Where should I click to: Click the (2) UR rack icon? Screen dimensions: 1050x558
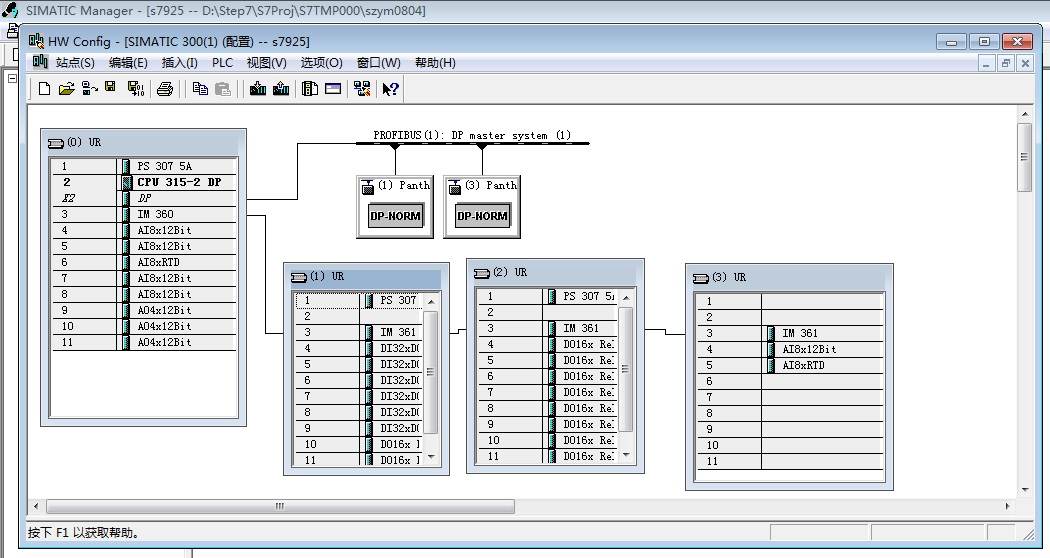[x=481, y=273]
